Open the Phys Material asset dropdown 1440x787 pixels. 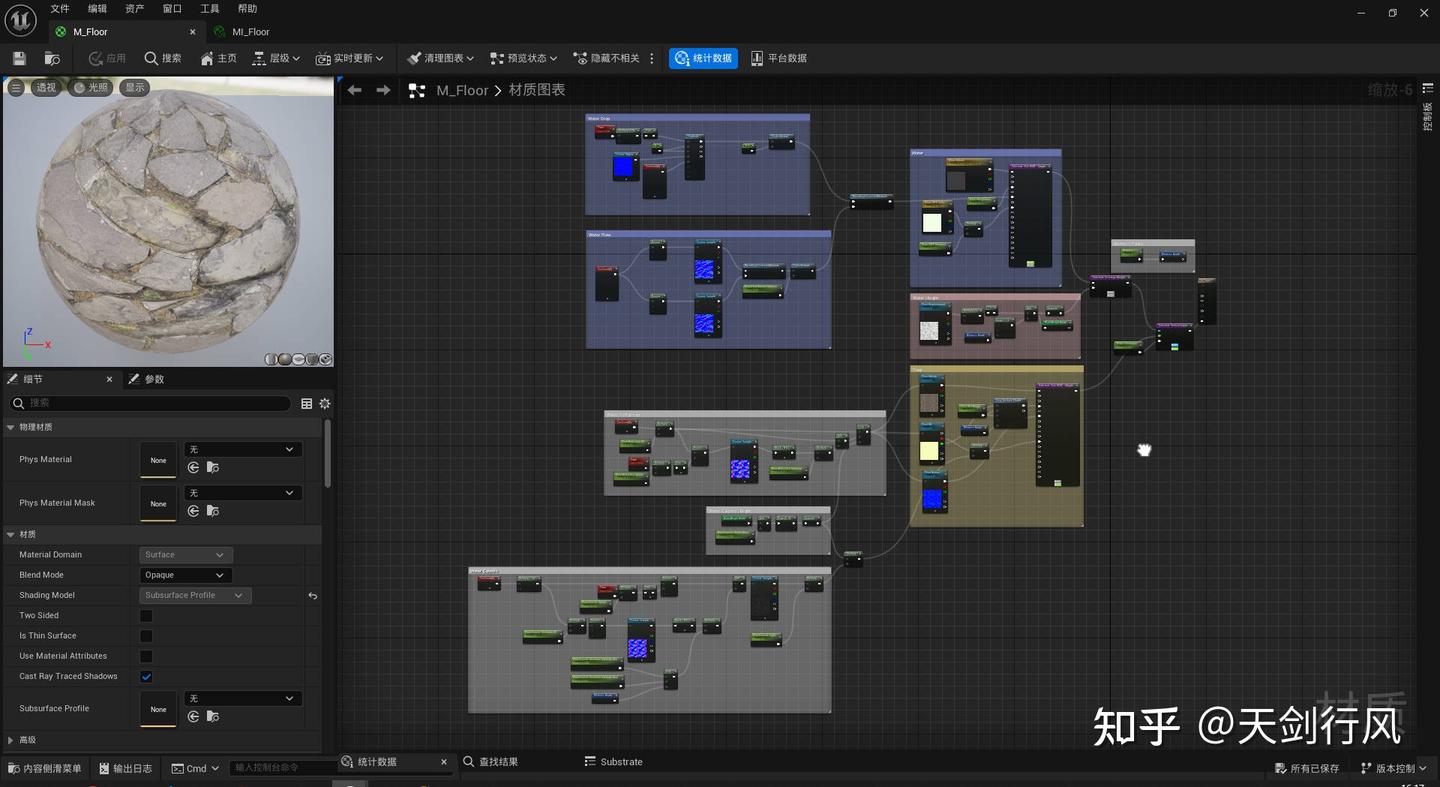241,450
